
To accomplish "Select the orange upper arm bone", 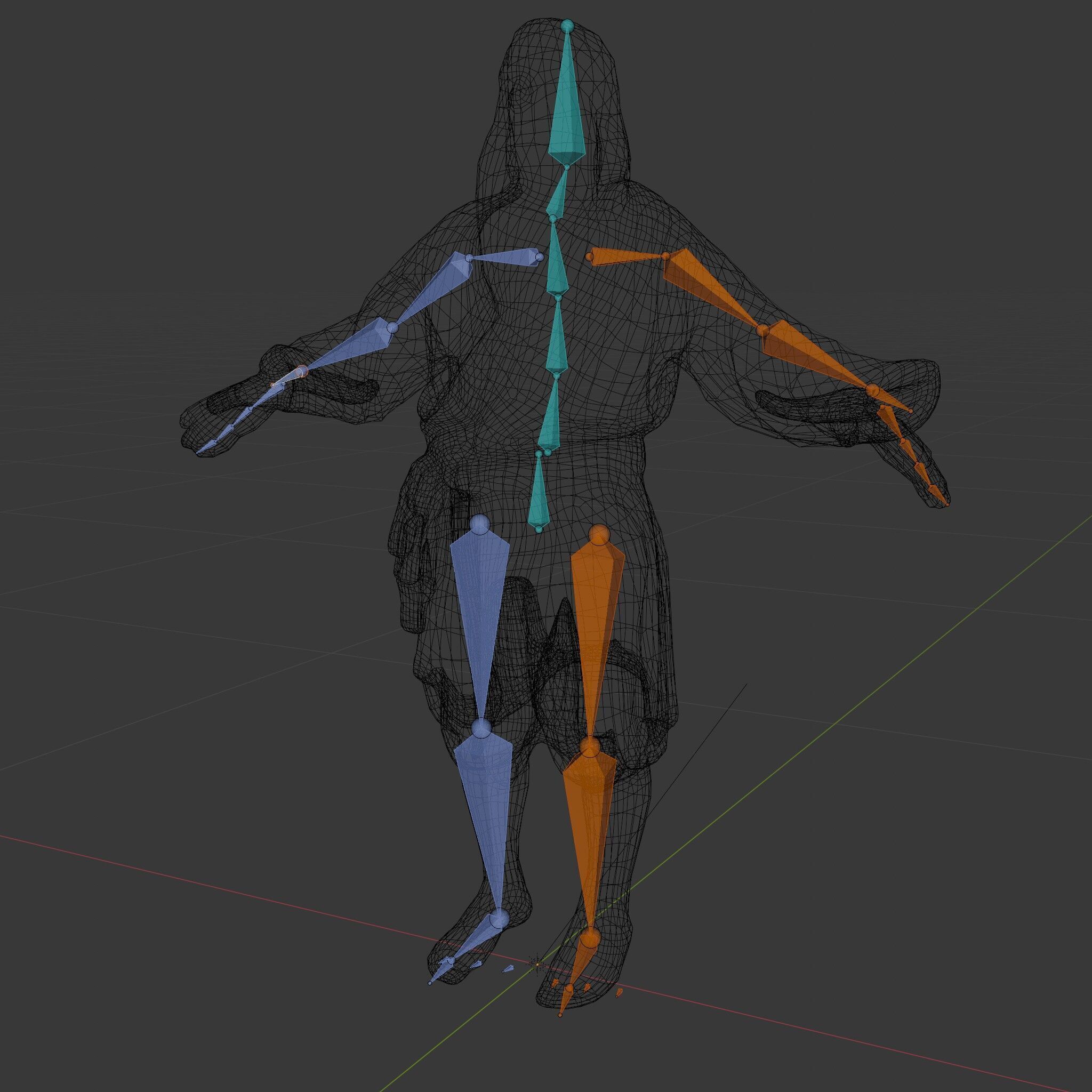I will point(709,287).
